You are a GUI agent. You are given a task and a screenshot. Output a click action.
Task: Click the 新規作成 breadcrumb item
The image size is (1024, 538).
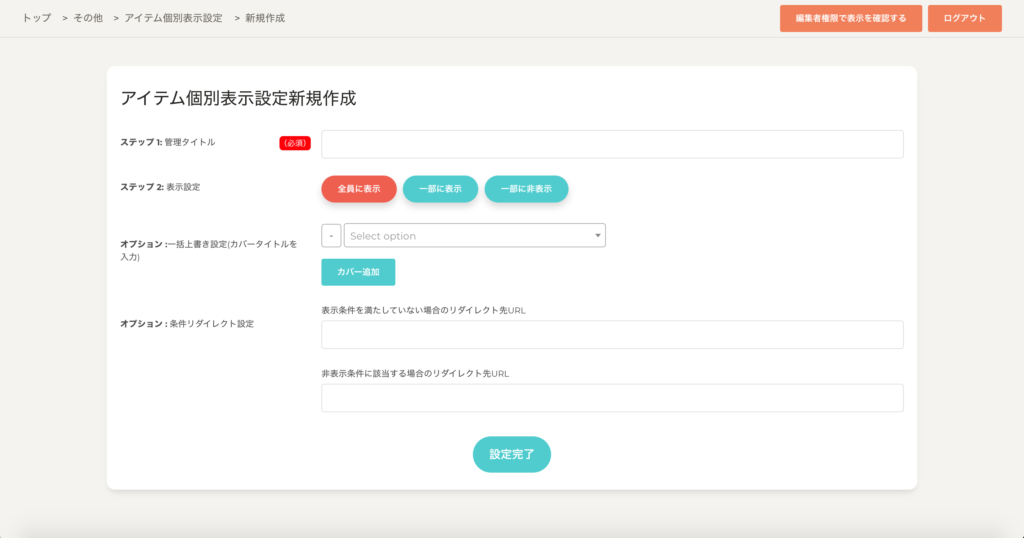tap(265, 18)
